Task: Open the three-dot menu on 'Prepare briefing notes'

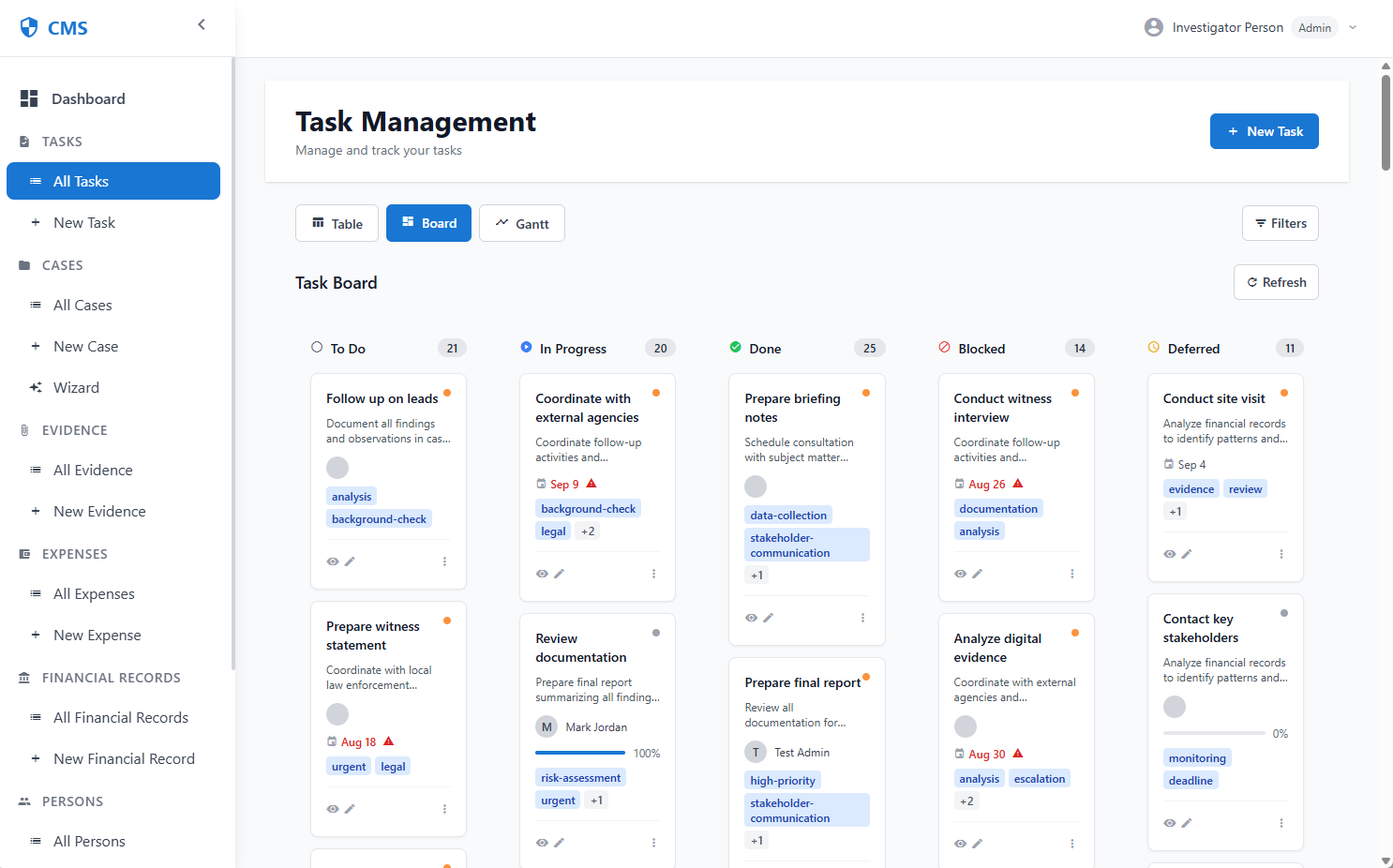Action: pos(862,617)
